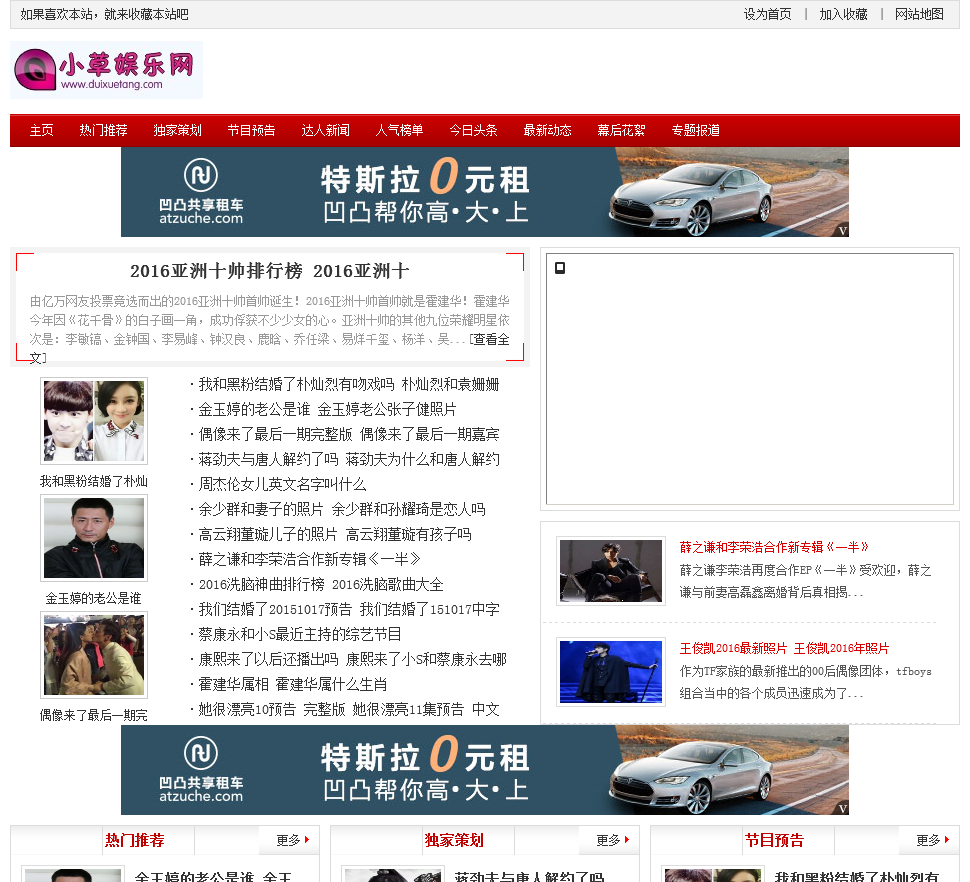The width and height of the screenshot is (970, 882).
Task: Open the 网站地图 link
Action: point(919,14)
